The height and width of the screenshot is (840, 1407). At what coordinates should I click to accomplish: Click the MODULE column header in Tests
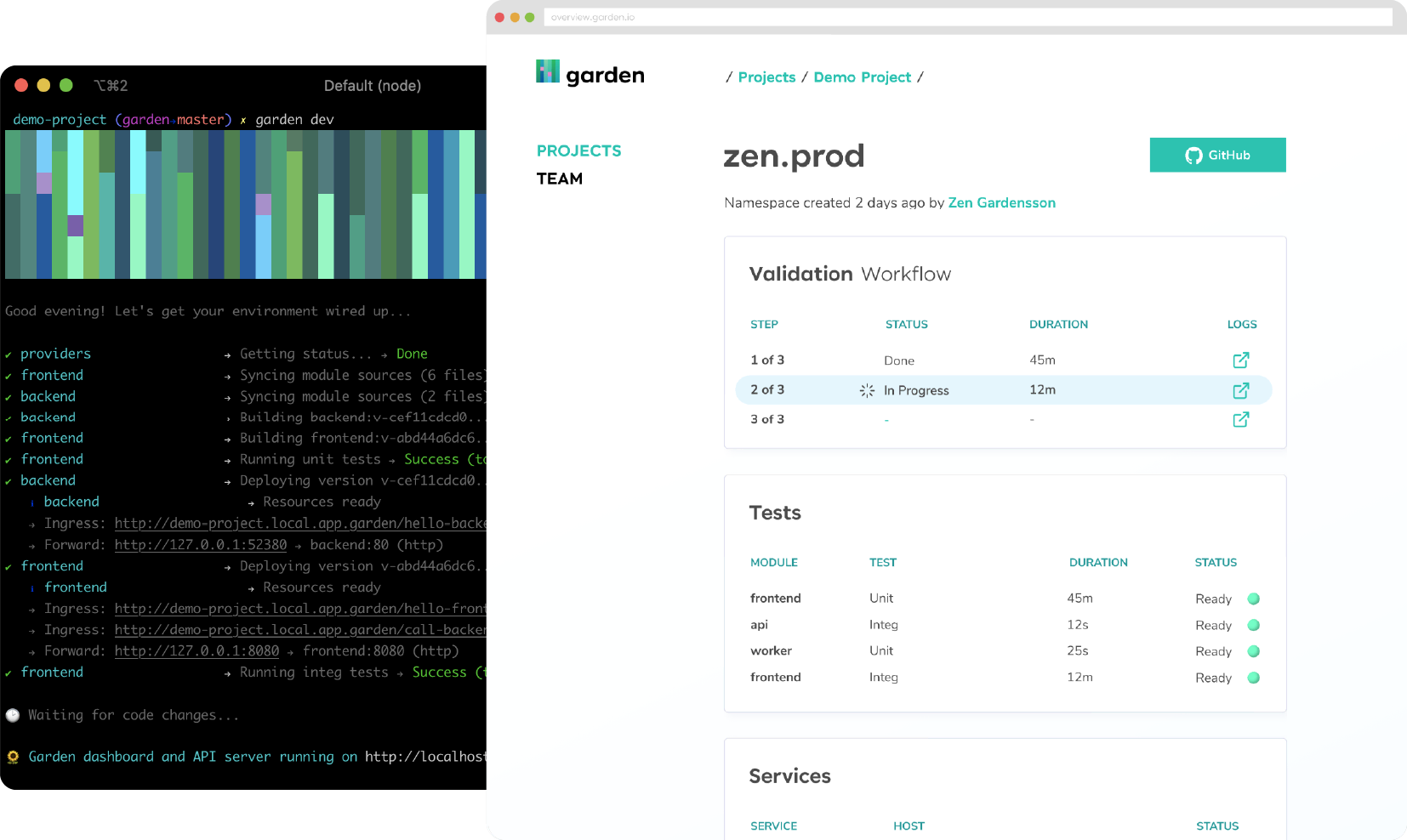pos(774,562)
